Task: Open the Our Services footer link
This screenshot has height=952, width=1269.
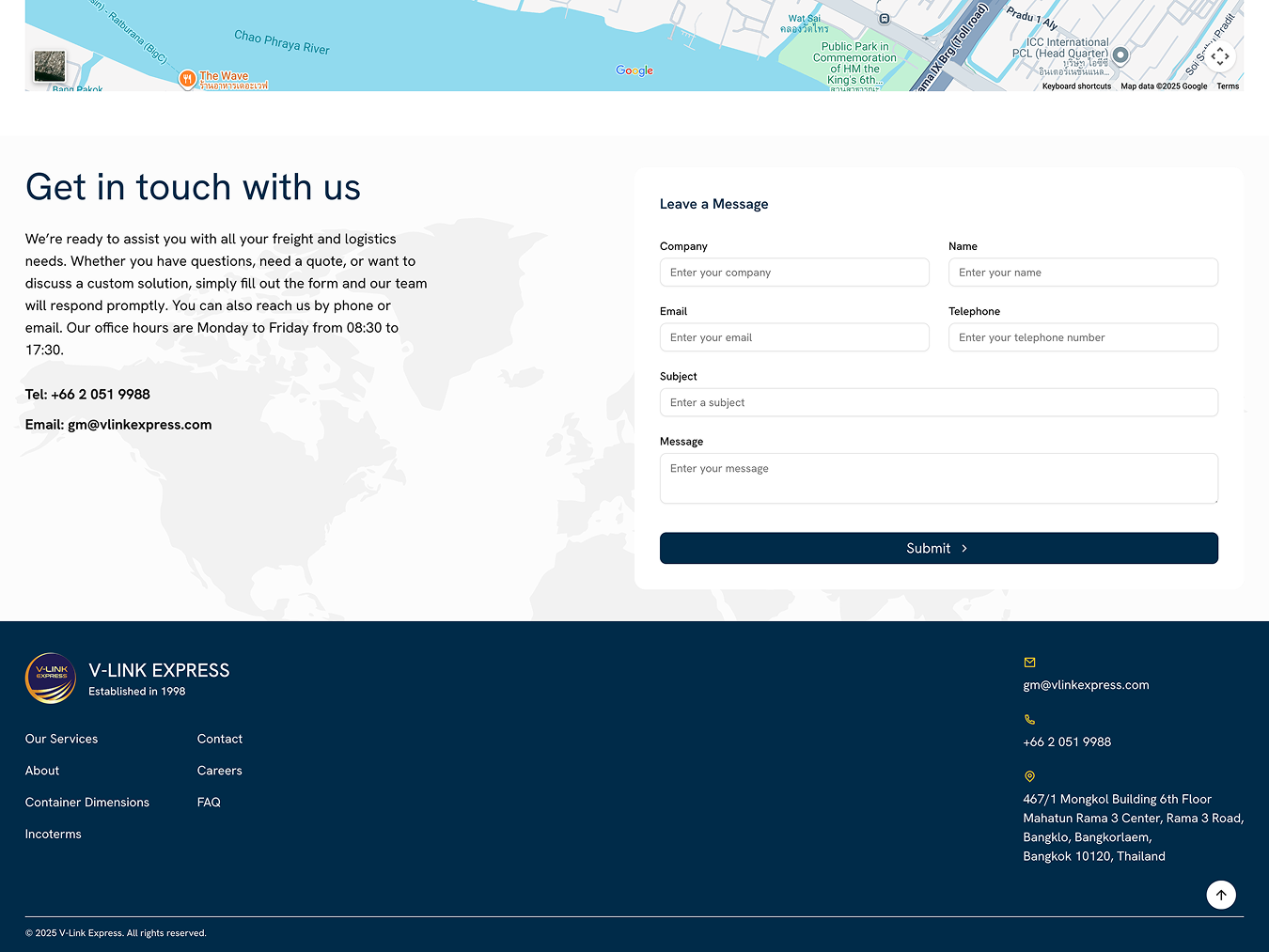Action: point(62,739)
